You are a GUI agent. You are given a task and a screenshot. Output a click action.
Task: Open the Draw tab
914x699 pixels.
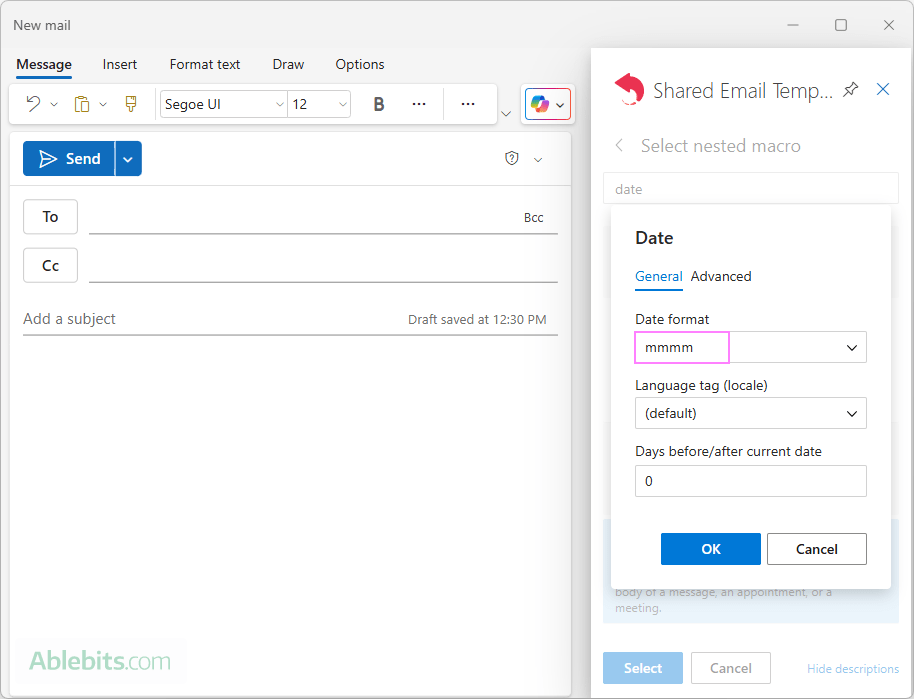coord(288,64)
